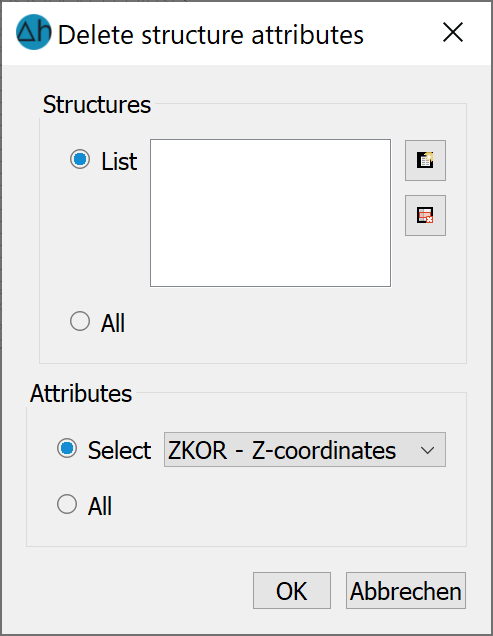
Task: Enable the Select radio button under Attributes
Action: (x=67, y=448)
